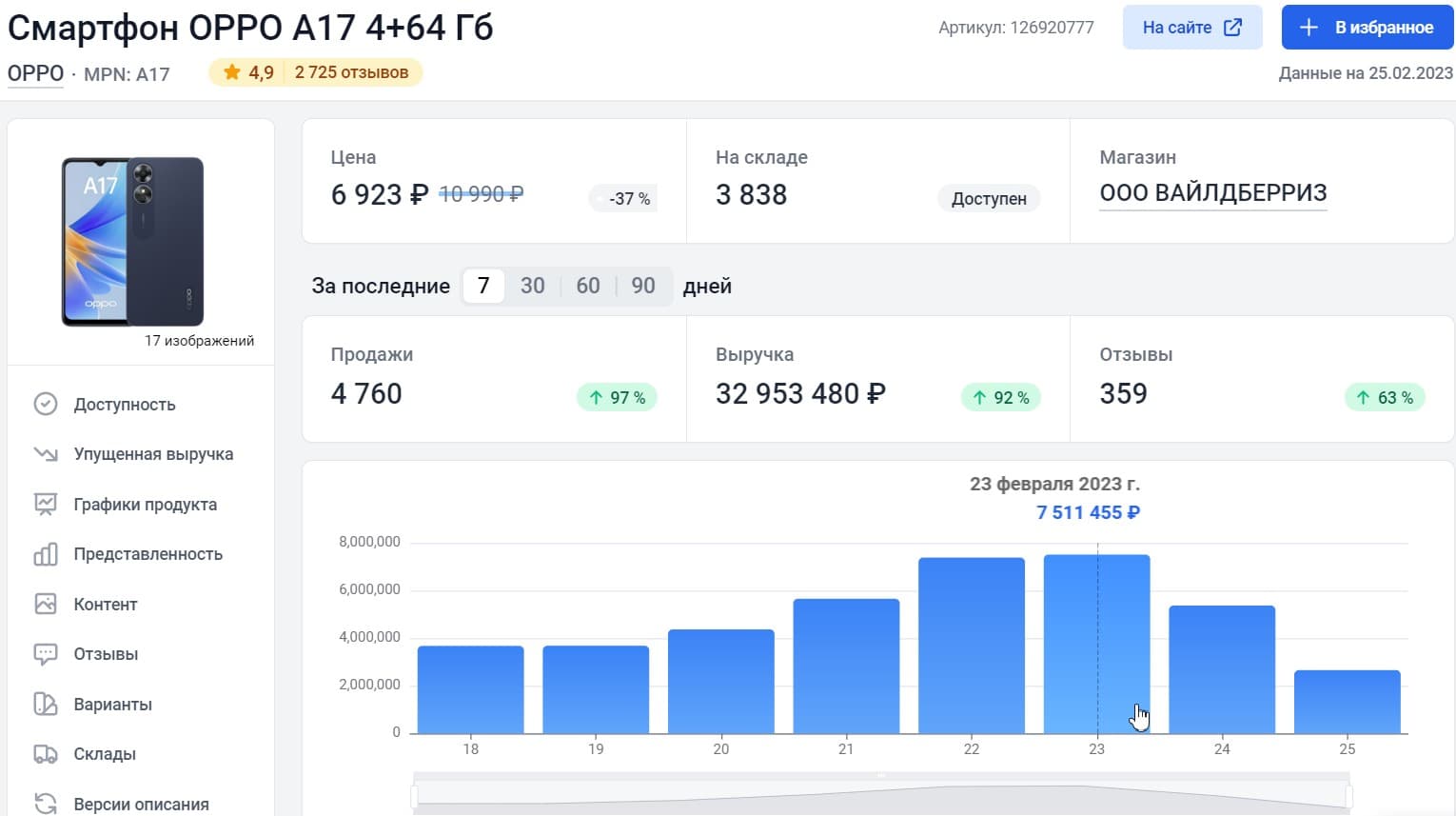The image size is (1456, 816).
Task: Click the Контент image icon
Action: (x=46, y=605)
